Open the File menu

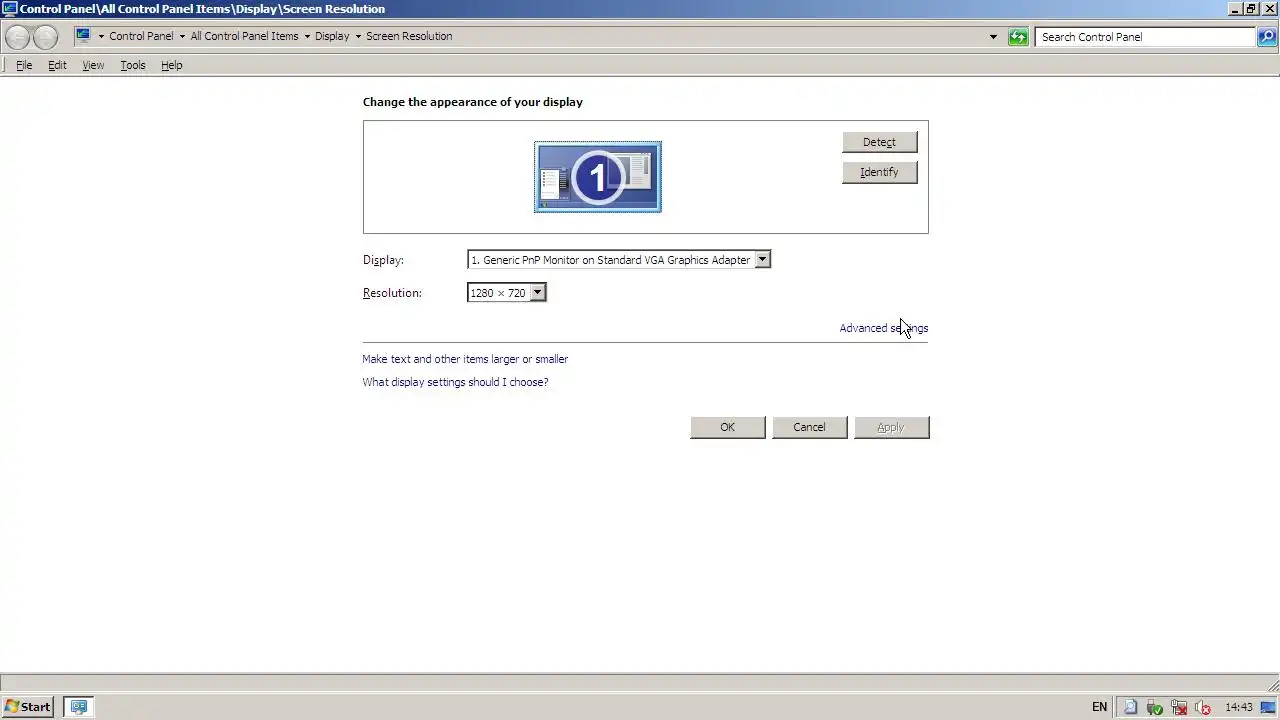click(24, 65)
